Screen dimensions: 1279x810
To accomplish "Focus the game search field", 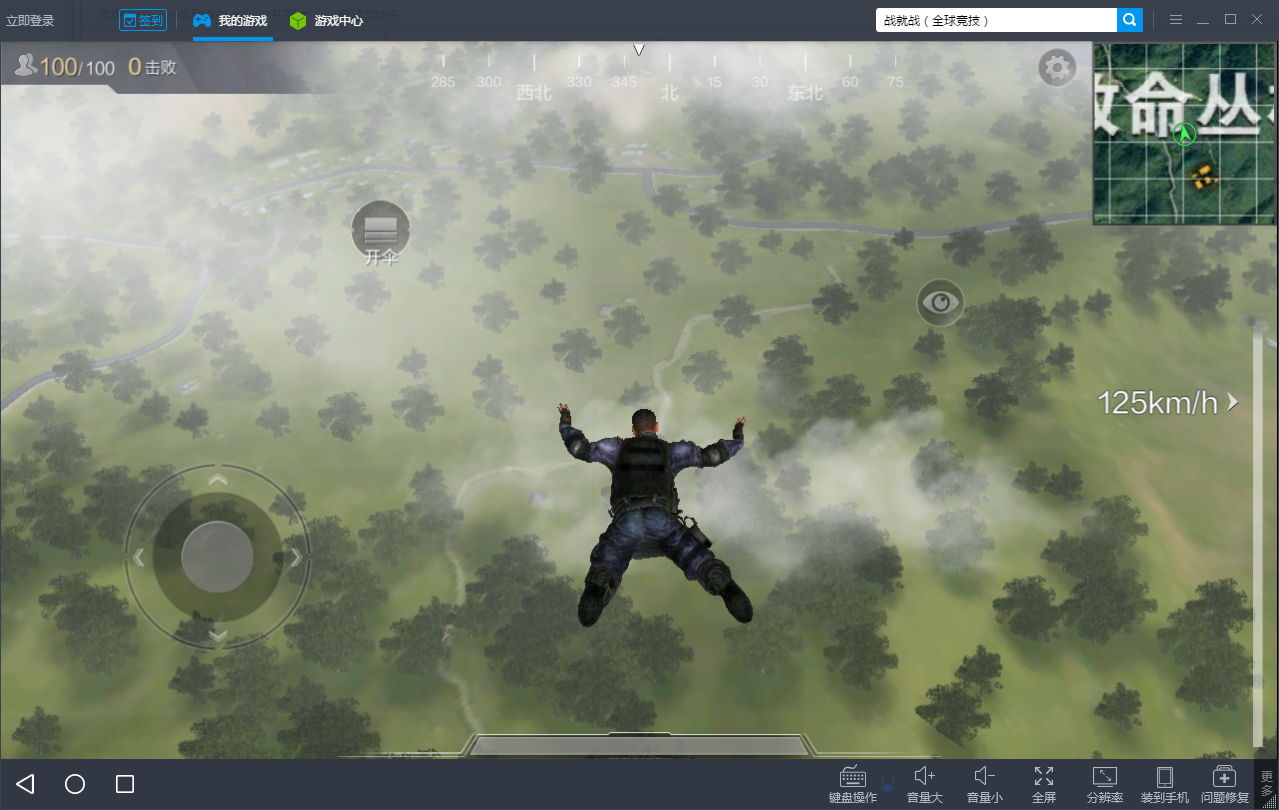I will pyautogui.click(x=996, y=20).
